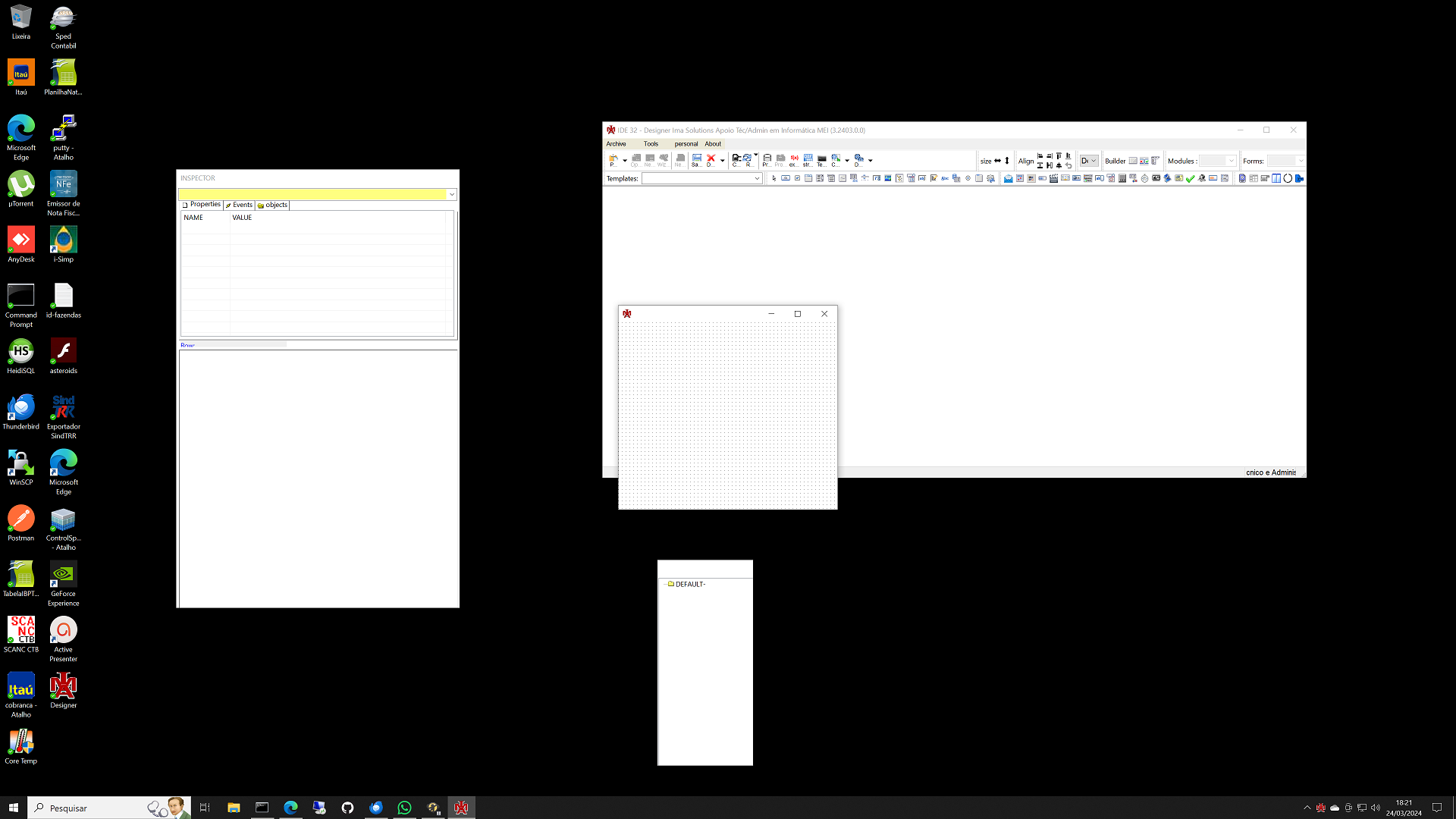1456x819 pixels.
Task: Click the vertical size arrow icon
Action: (x=1007, y=161)
